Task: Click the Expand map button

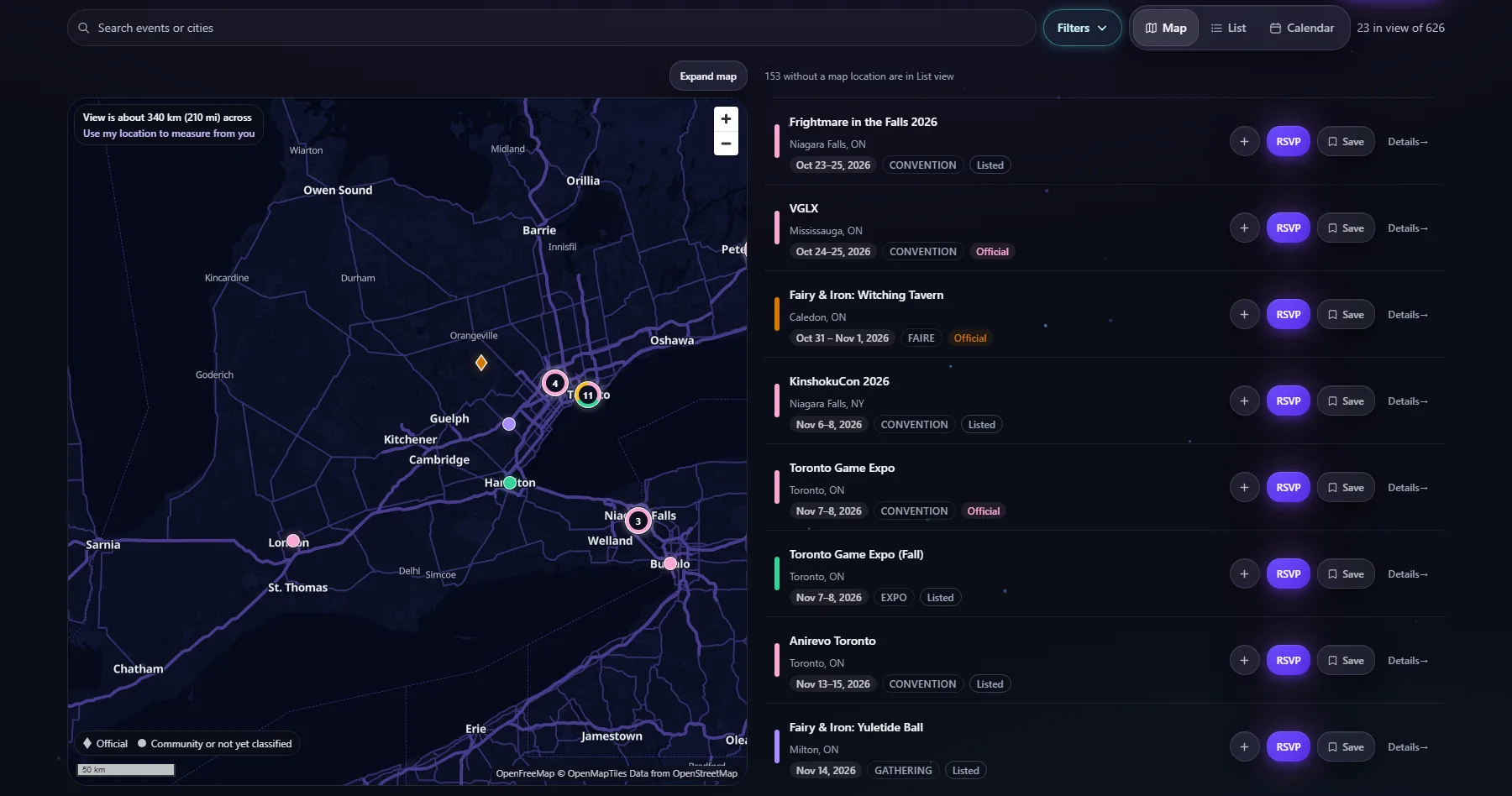Action: [x=708, y=76]
